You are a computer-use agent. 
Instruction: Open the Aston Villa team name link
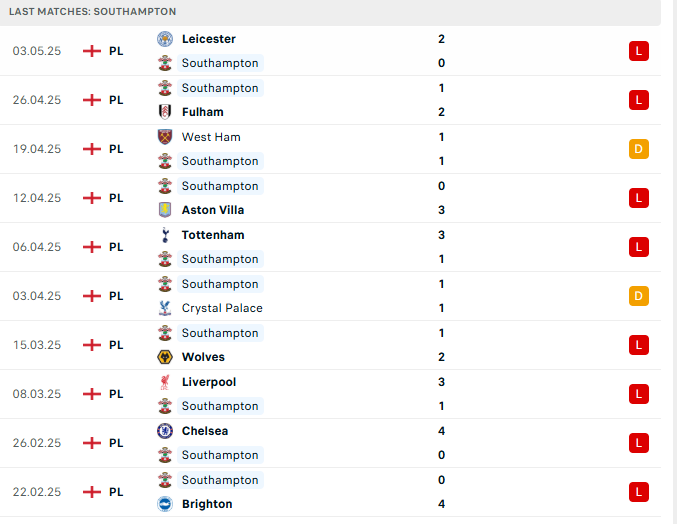(213, 210)
